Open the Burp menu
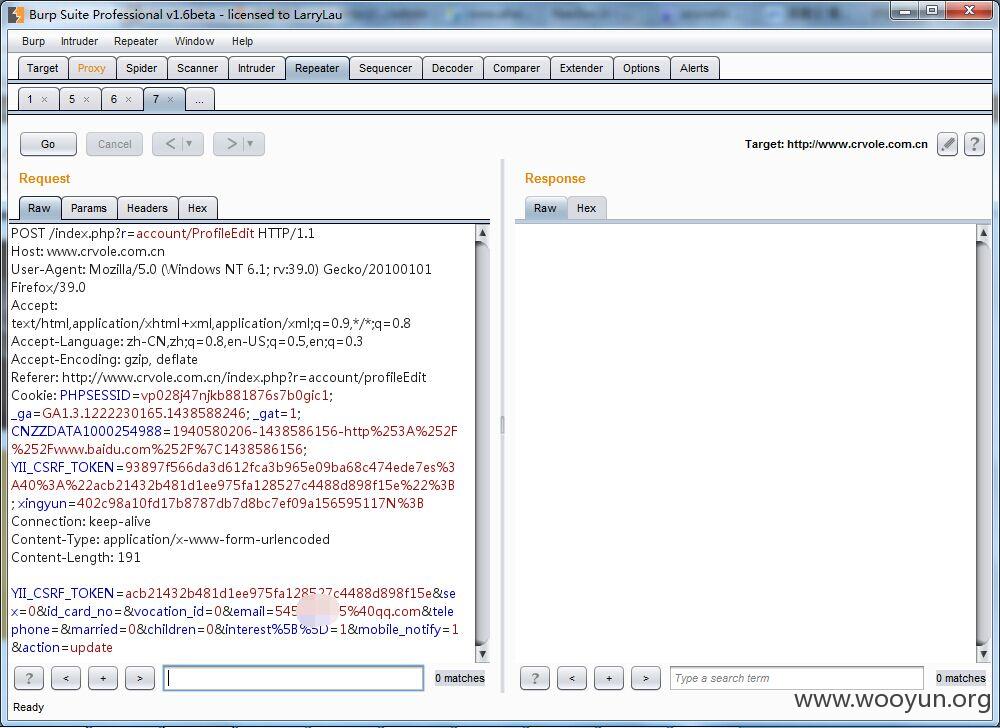The height and width of the screenshot is (728, 1000). coord(33,41)
